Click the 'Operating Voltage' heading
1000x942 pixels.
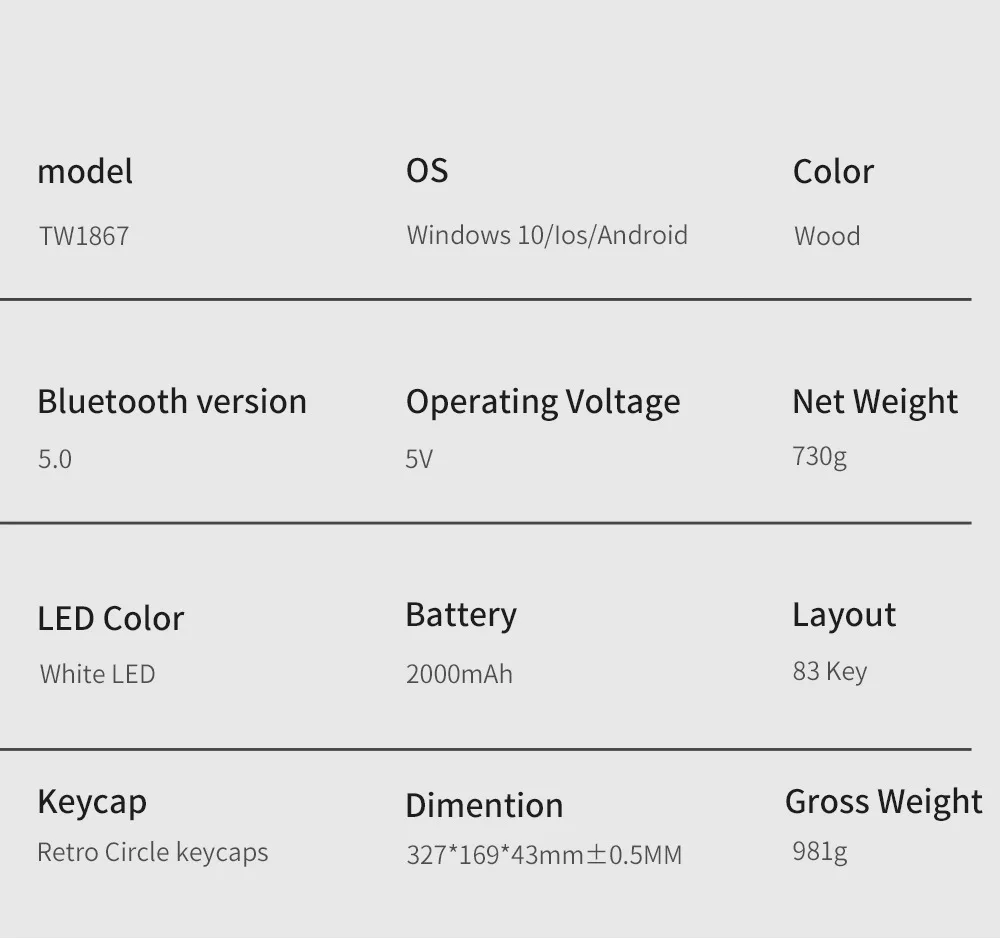point(543,402)
